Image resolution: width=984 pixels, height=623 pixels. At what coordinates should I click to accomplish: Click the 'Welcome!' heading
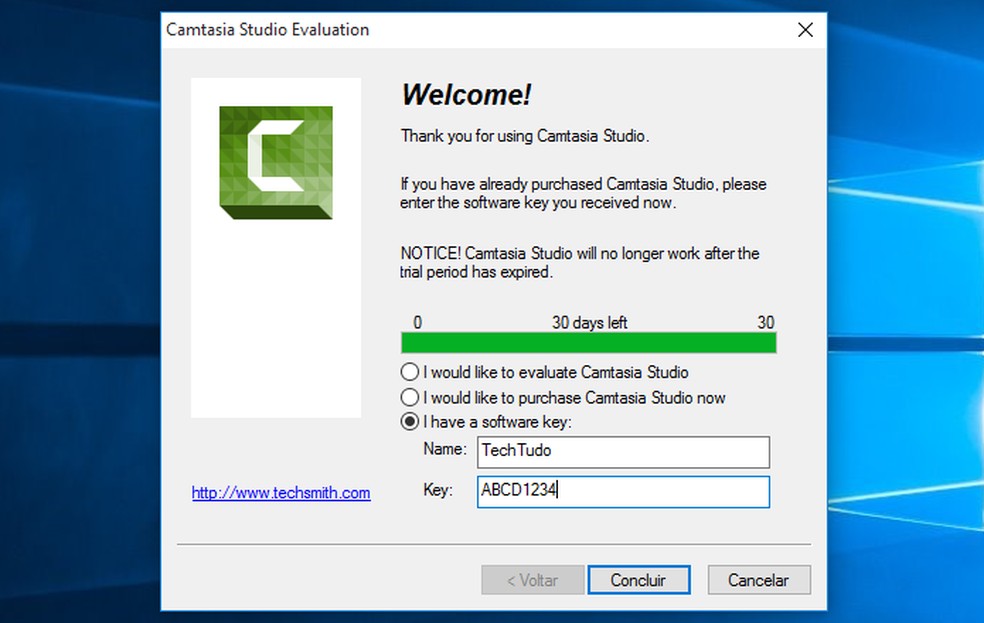(x=466, y=95)
